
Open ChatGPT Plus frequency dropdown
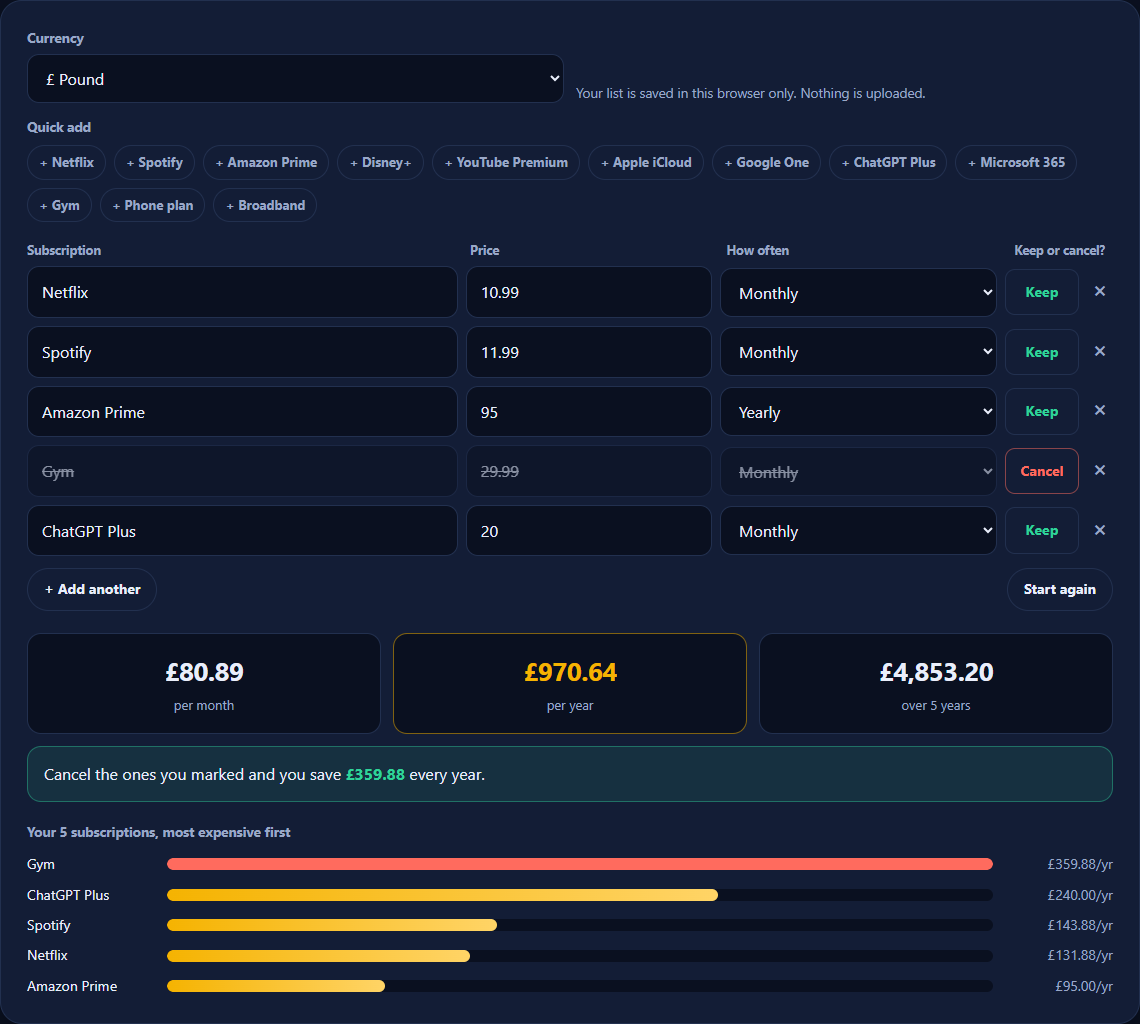click(x=858, y=531)
